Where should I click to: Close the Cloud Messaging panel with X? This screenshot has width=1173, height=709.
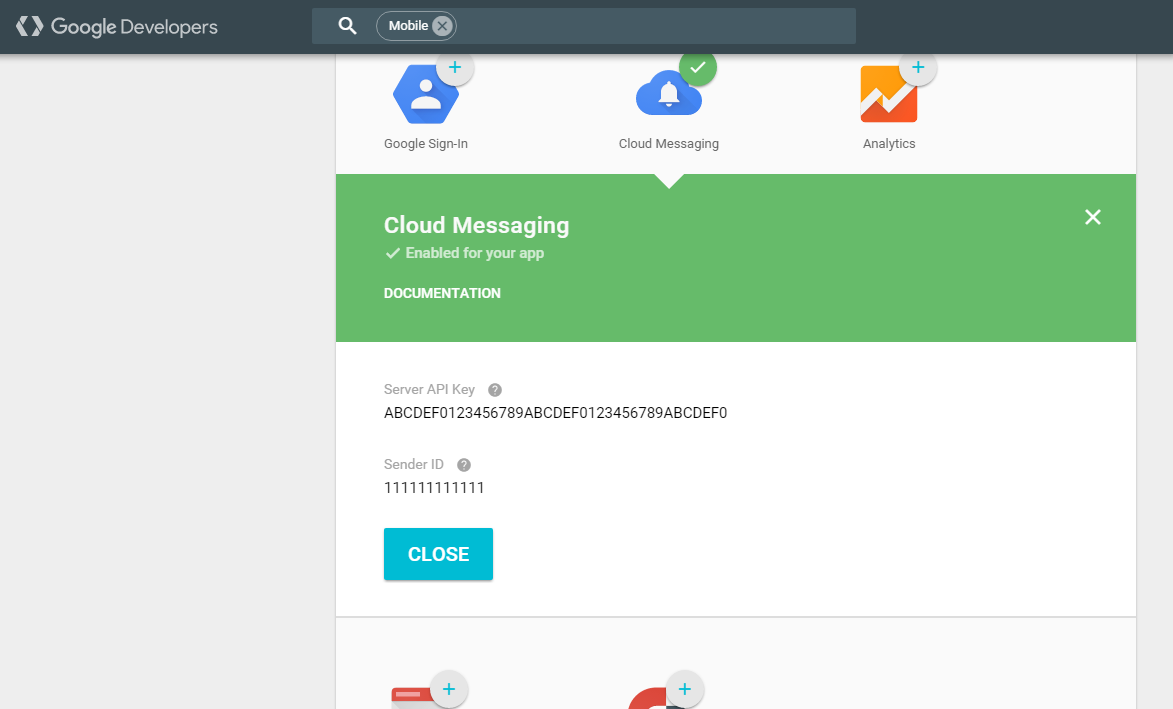(1093, 217)
